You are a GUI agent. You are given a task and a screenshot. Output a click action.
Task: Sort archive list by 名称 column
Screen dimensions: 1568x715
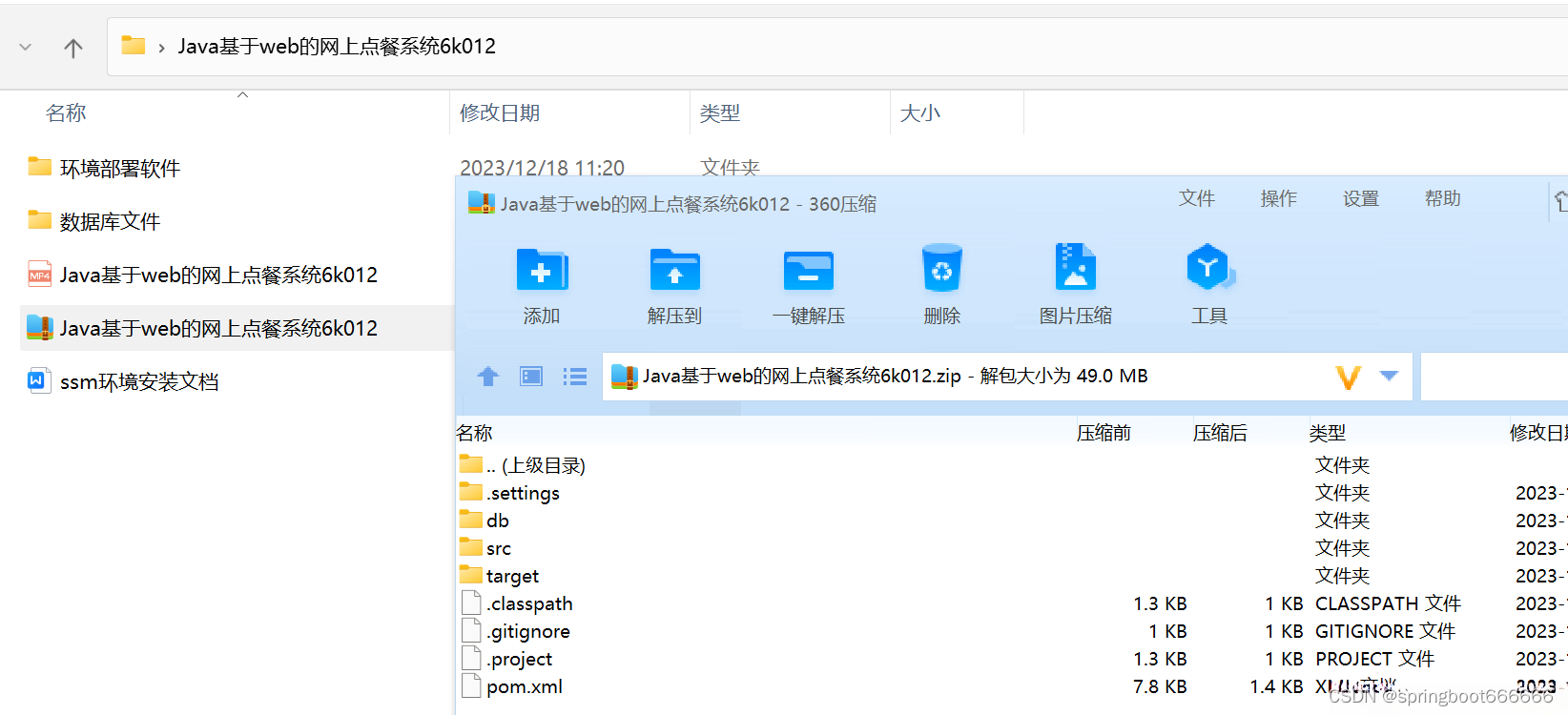474,433
